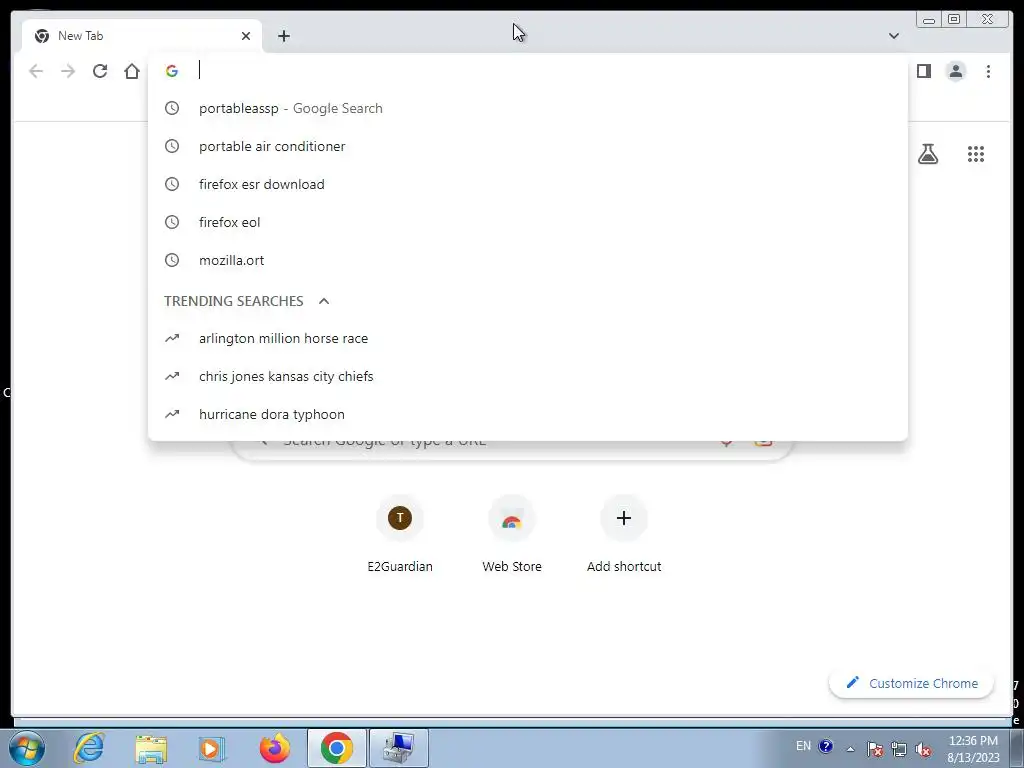Open the Windows Start menu
The height and width of the screenshot is (768, 1024).
[26, 748]
